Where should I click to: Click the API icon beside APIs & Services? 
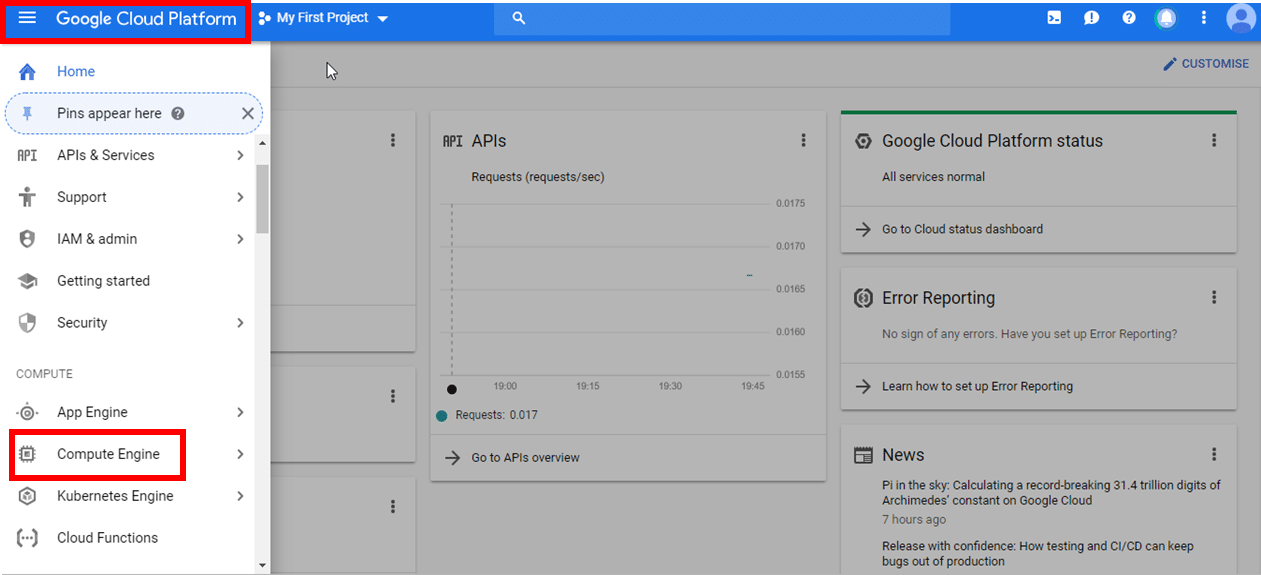pyautogui.click(x=27, y=155)
